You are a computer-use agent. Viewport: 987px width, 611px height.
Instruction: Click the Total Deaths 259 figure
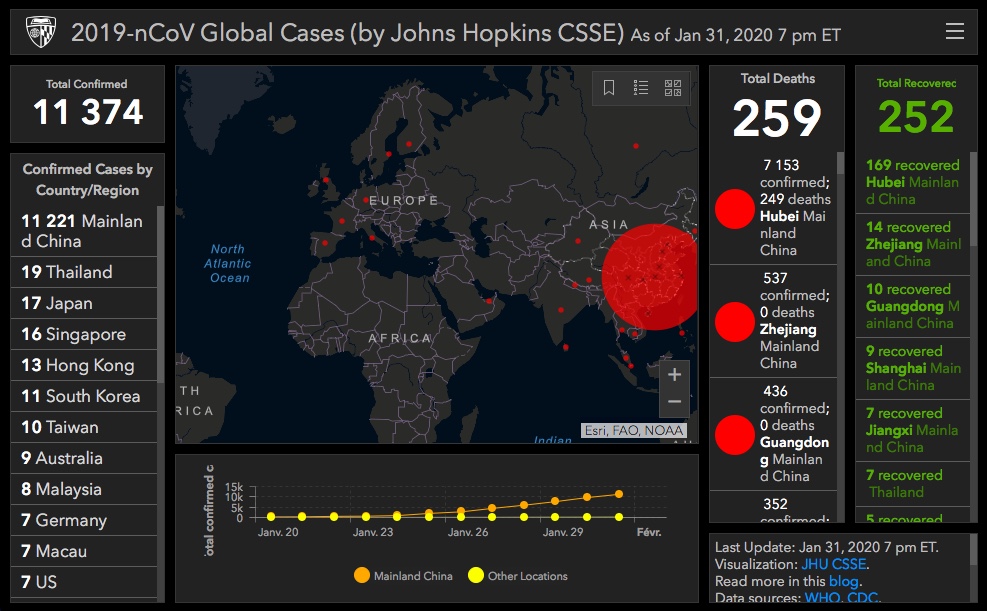coord(777,118)
